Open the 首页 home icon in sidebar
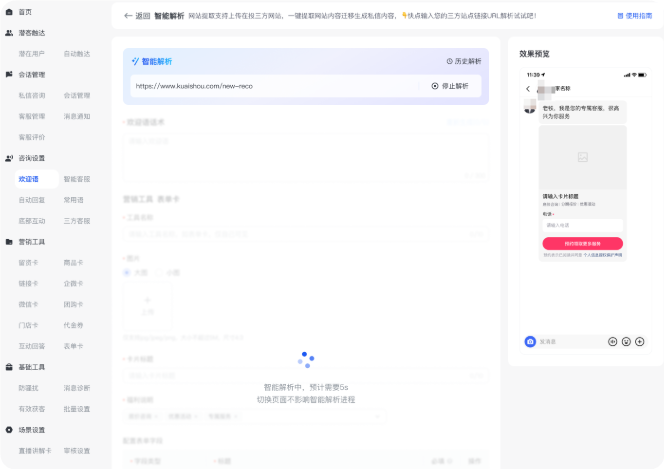This screenshot has height=469, width=664. tap(9, 12)
